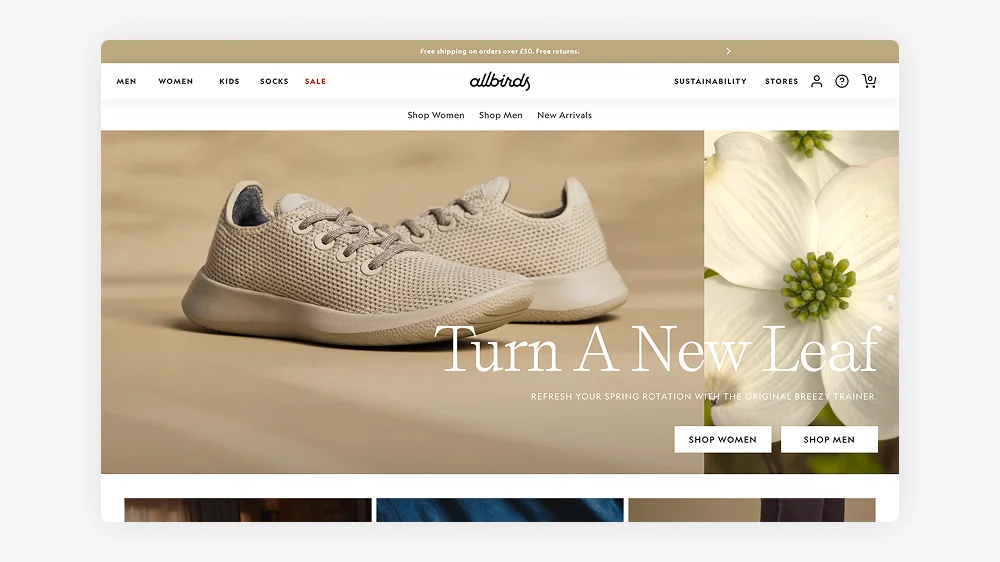Open the New Arrivals link

point(564,115)
